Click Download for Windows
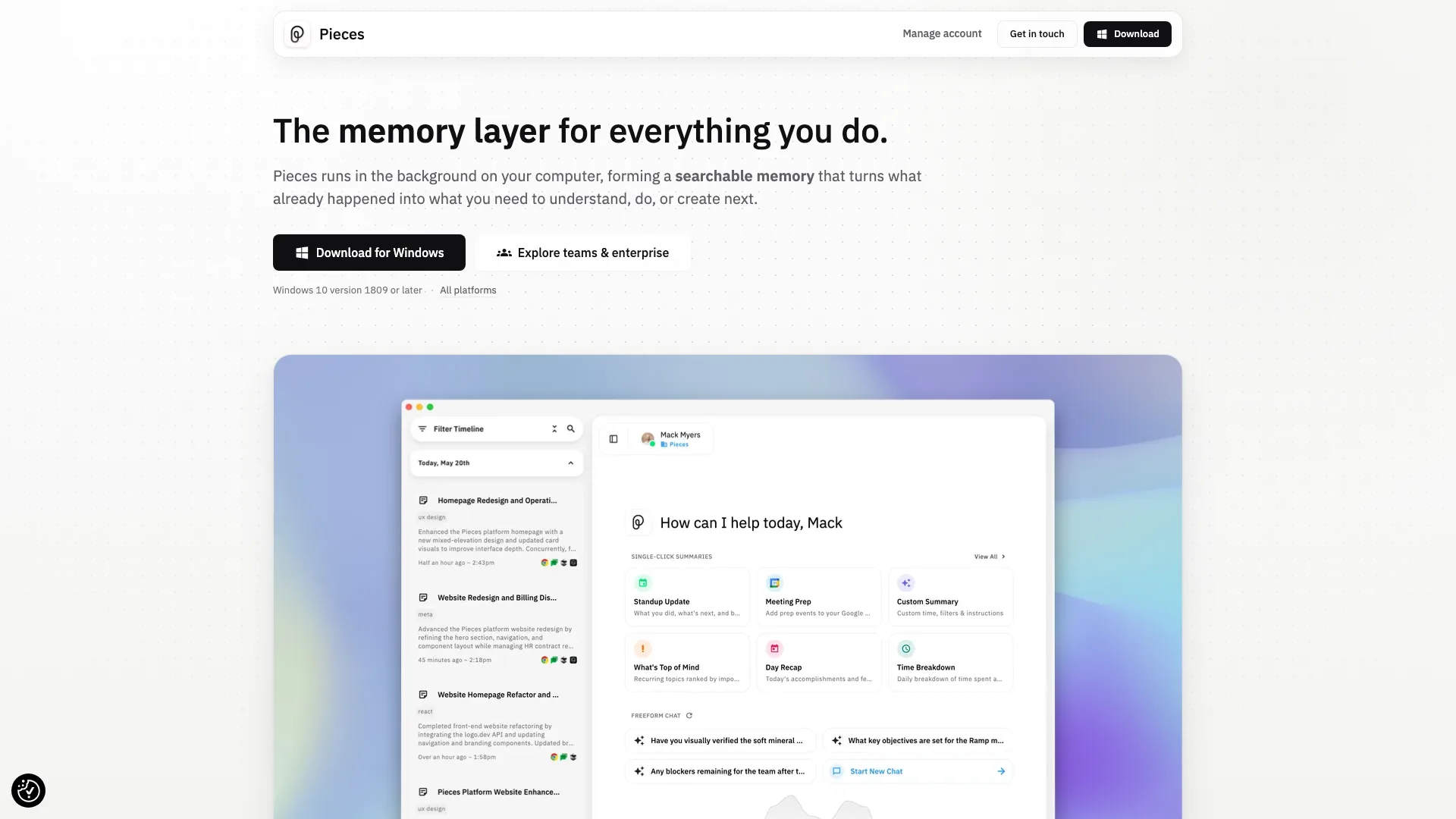Viewport: 1456px width, 819px height. tap(369, 253)
